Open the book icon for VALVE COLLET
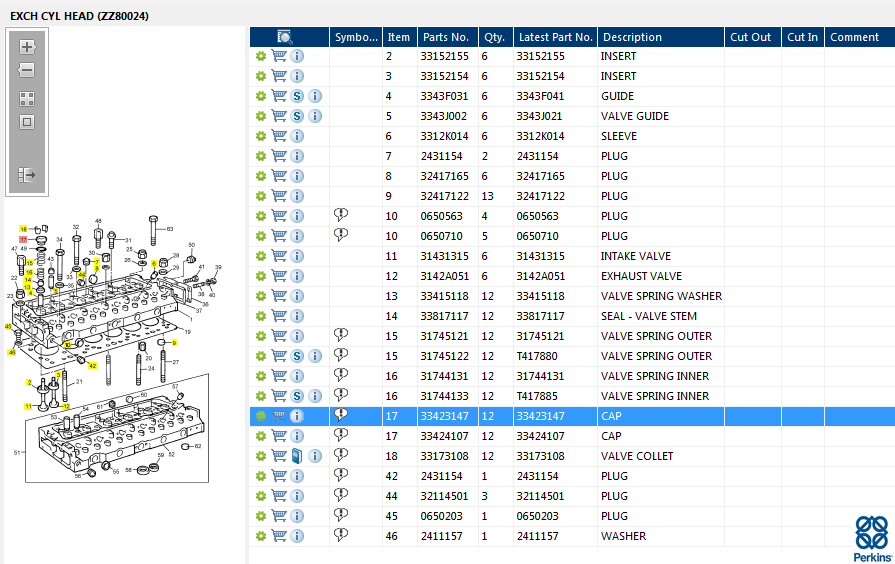Viewport: 895px width, 564px height. click(297, 456)
